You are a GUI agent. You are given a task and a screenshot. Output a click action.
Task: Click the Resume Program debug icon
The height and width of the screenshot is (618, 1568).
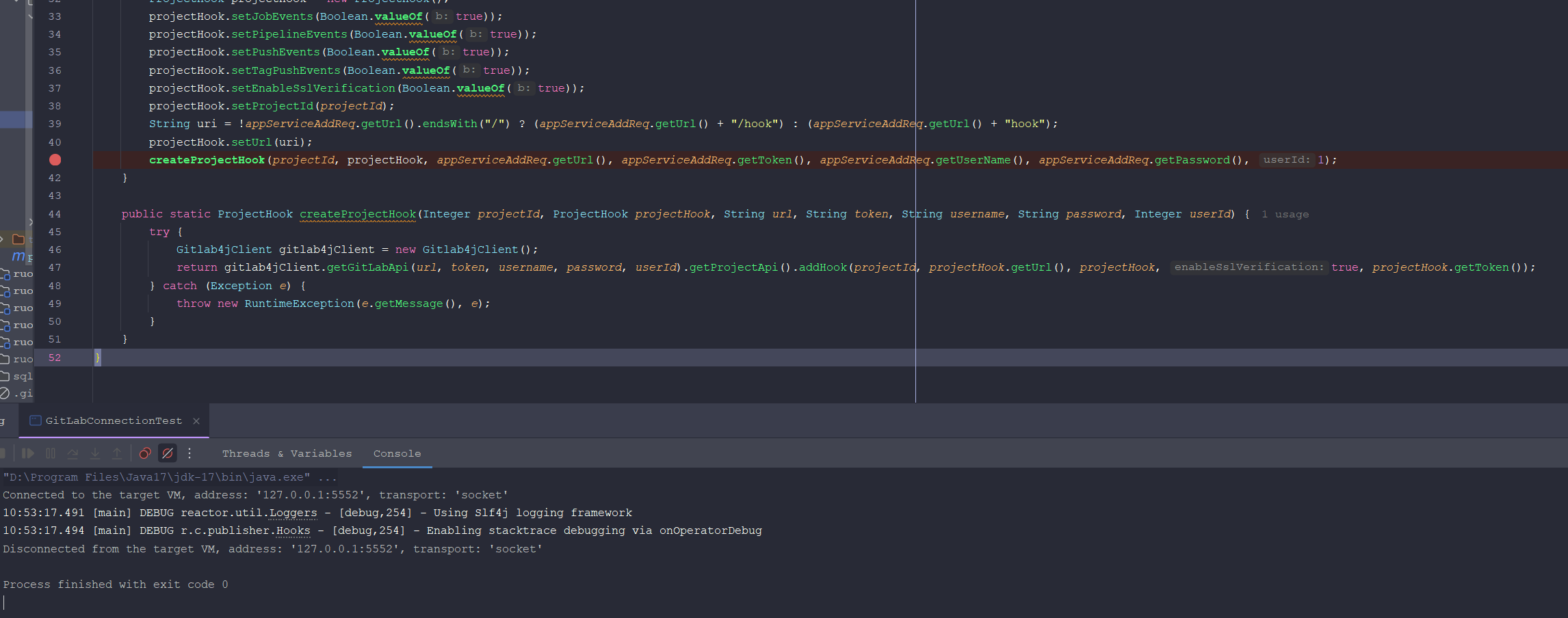[x=28, y=453]
